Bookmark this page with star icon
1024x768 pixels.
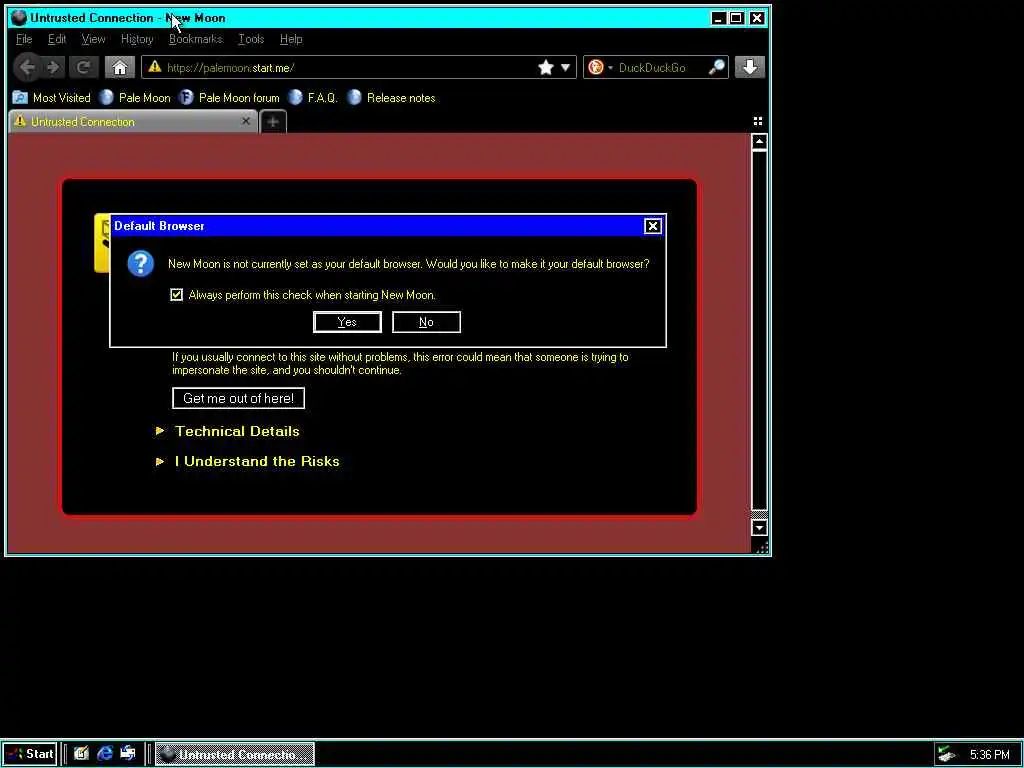[545, 67]
